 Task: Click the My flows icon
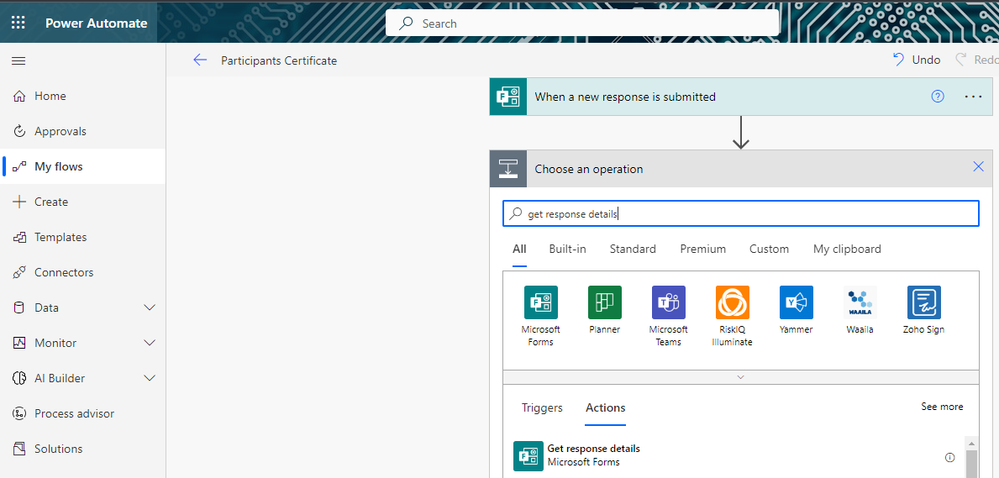coord(19,167)
